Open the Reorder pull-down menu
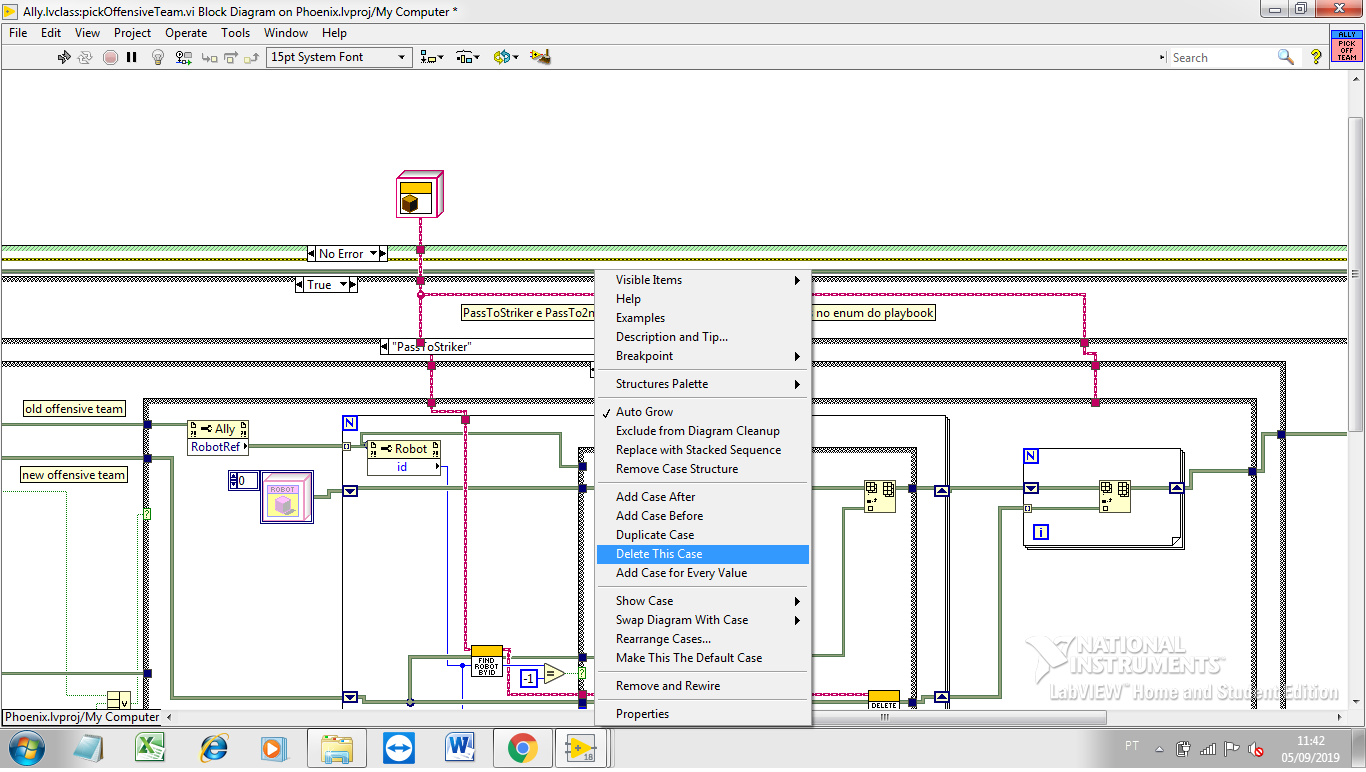1366x772 pixels. pos(506,57)
